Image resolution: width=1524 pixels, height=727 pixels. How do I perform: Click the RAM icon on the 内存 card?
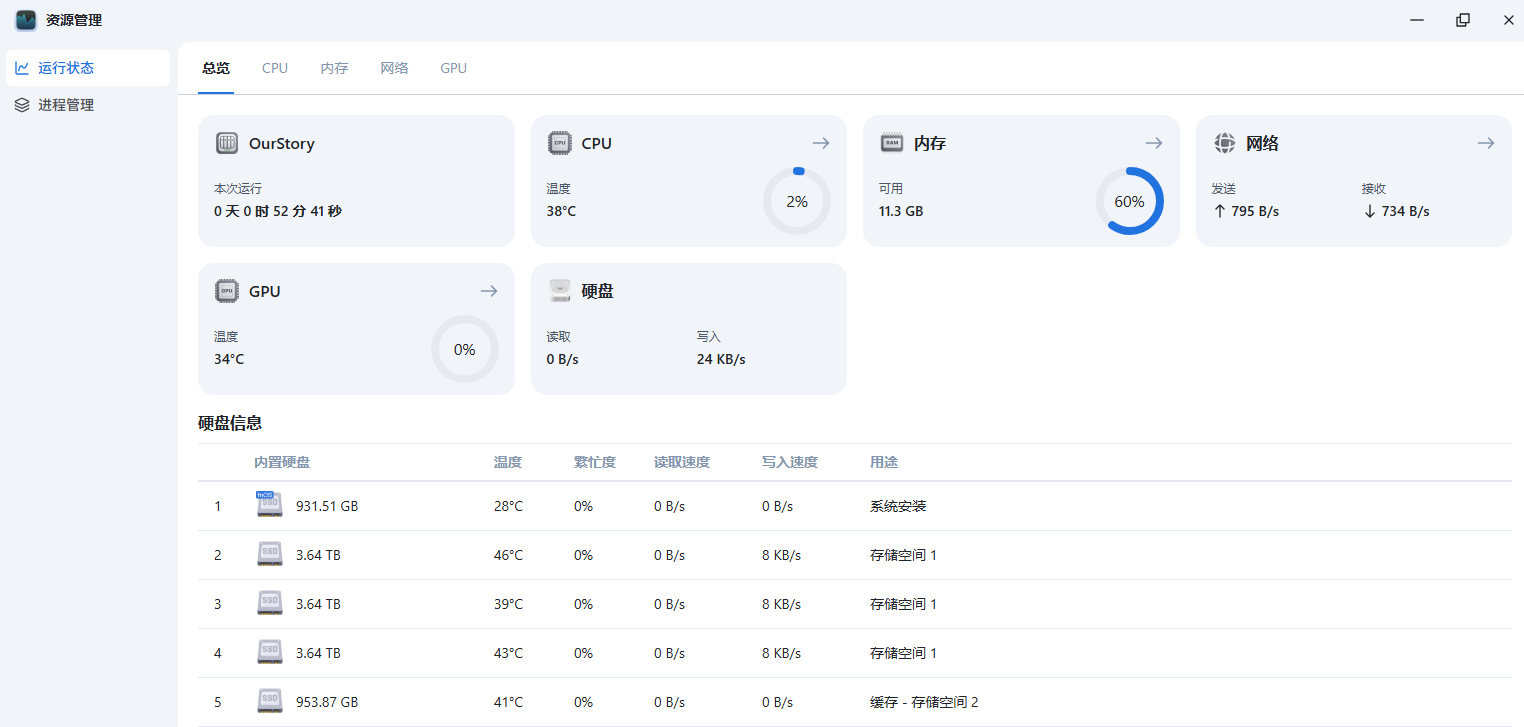891,143
